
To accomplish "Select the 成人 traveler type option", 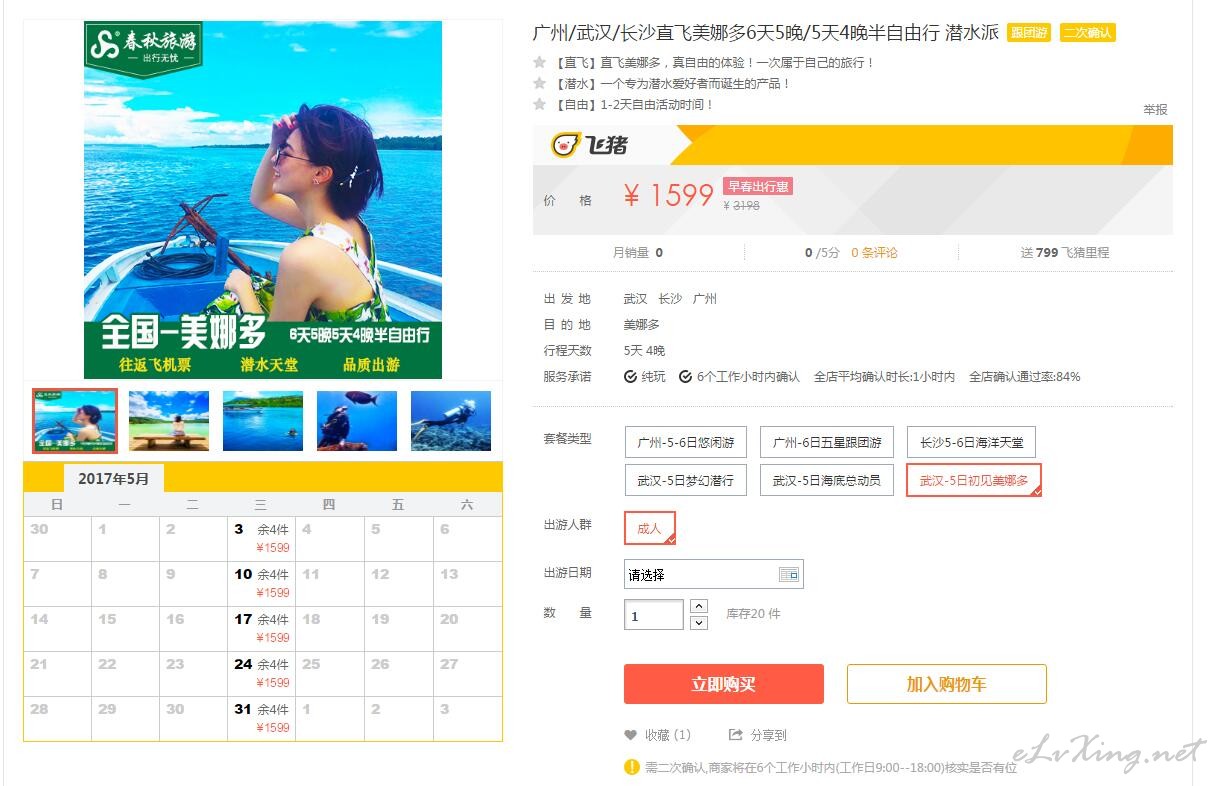I will coord(650,528).
